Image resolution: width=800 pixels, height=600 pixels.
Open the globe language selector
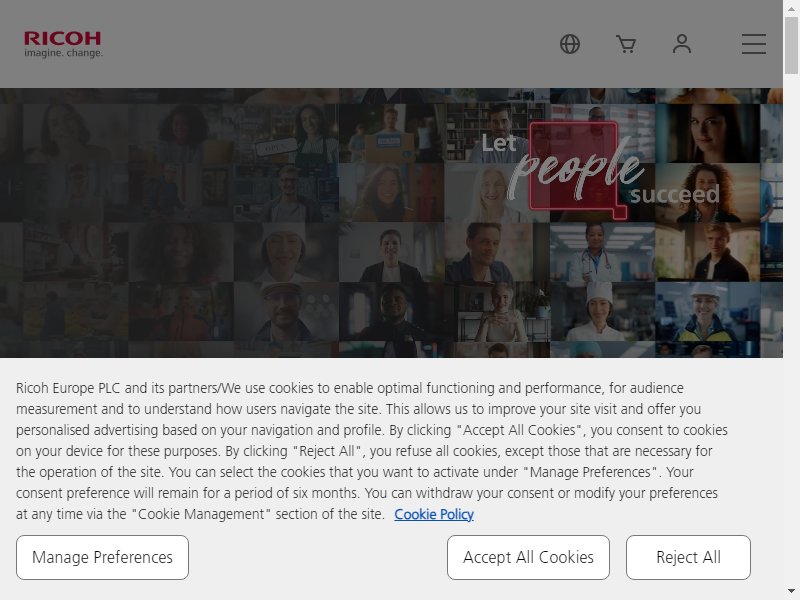click(x=570, y=44)
